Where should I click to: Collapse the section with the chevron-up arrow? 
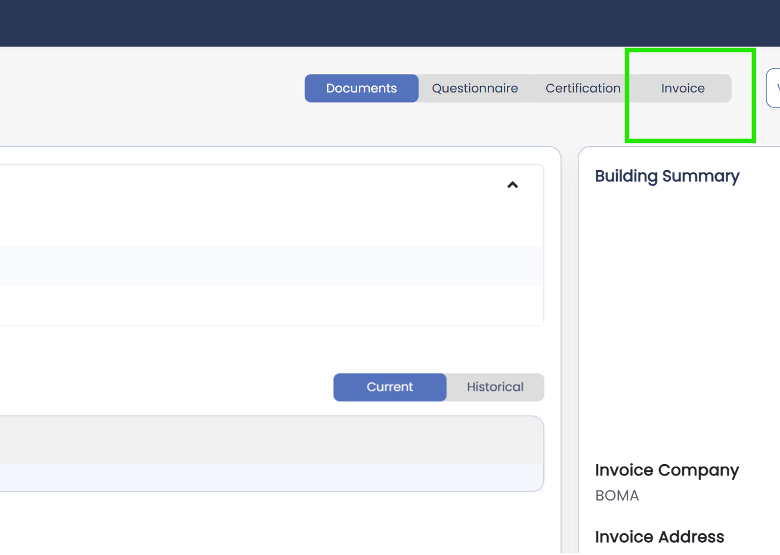512,185
